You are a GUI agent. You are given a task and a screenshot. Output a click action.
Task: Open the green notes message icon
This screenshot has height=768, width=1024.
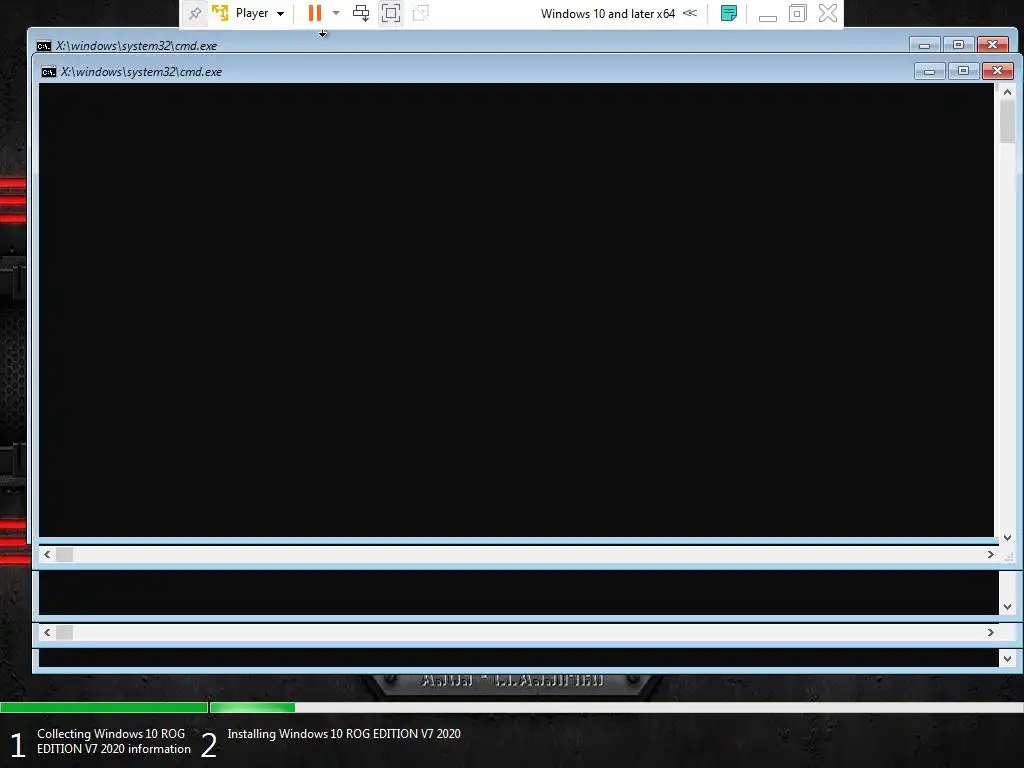pyautogui.click(x=729, y=13)
